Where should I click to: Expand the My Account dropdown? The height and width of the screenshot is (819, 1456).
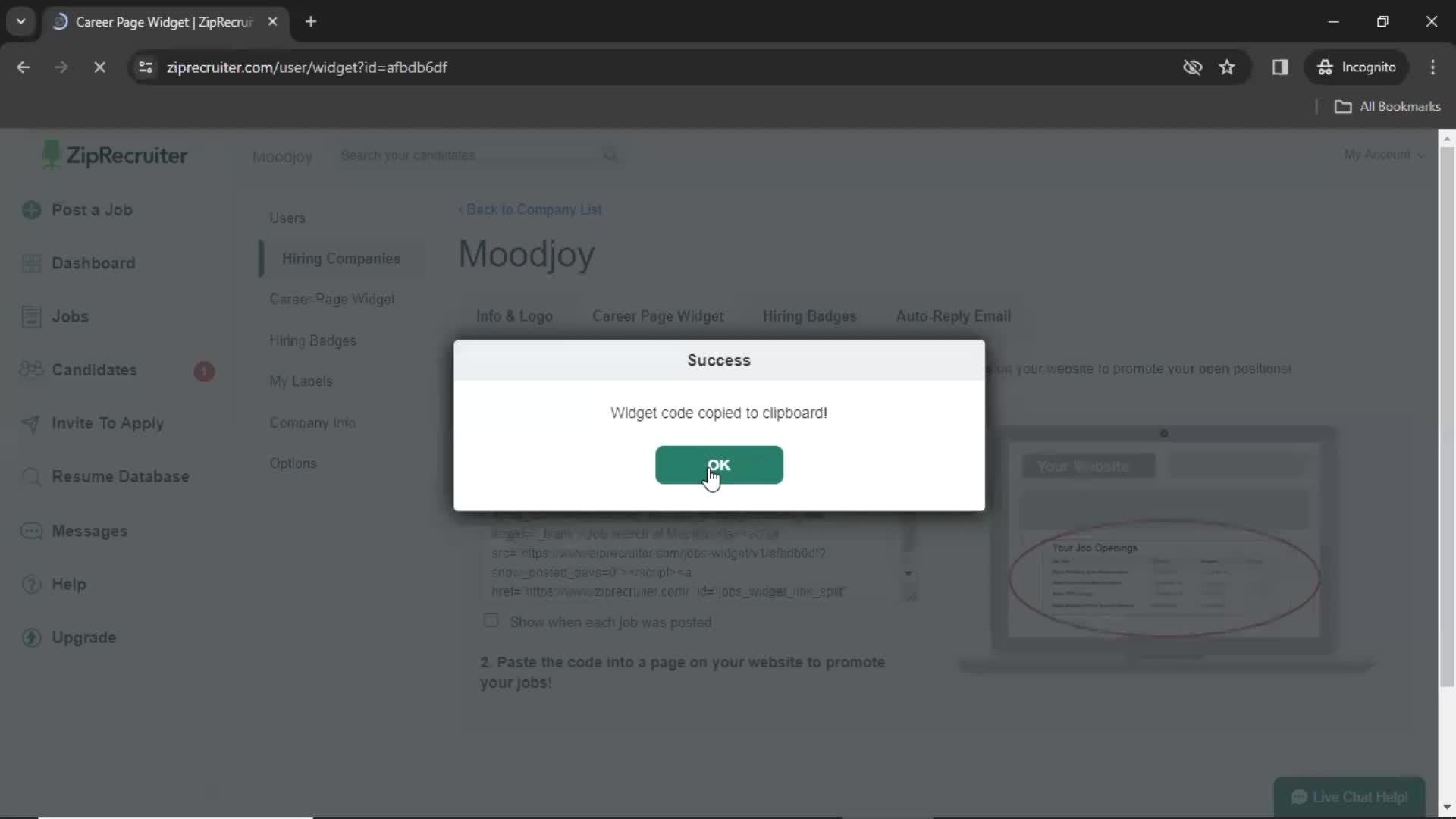(1383, 155)
